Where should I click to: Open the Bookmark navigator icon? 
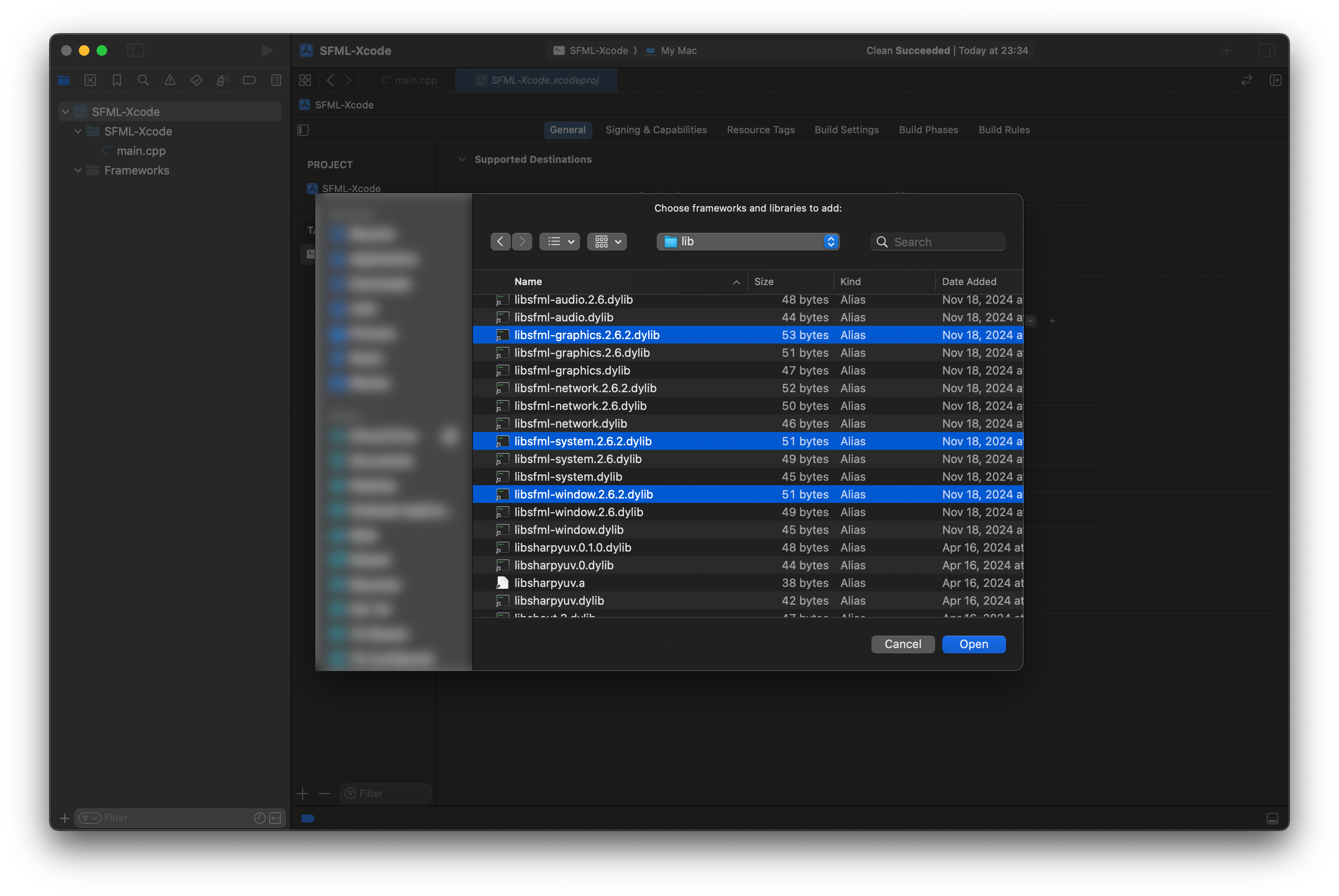(x=116, y=81)
